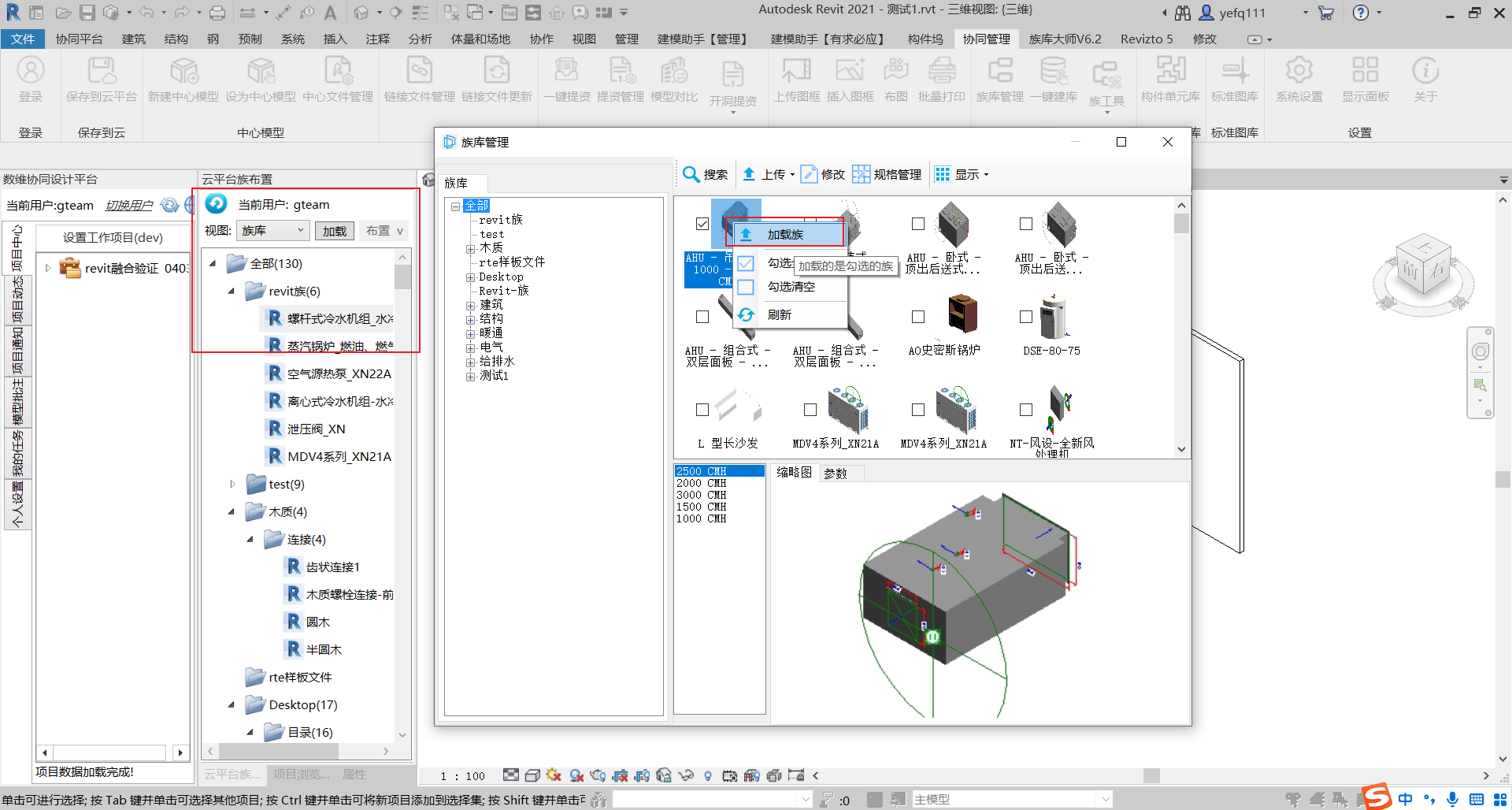The width and height of the screenshot is (1512, 810).
Task: Open the 视图 族库 dropdown
Action: 272,230
